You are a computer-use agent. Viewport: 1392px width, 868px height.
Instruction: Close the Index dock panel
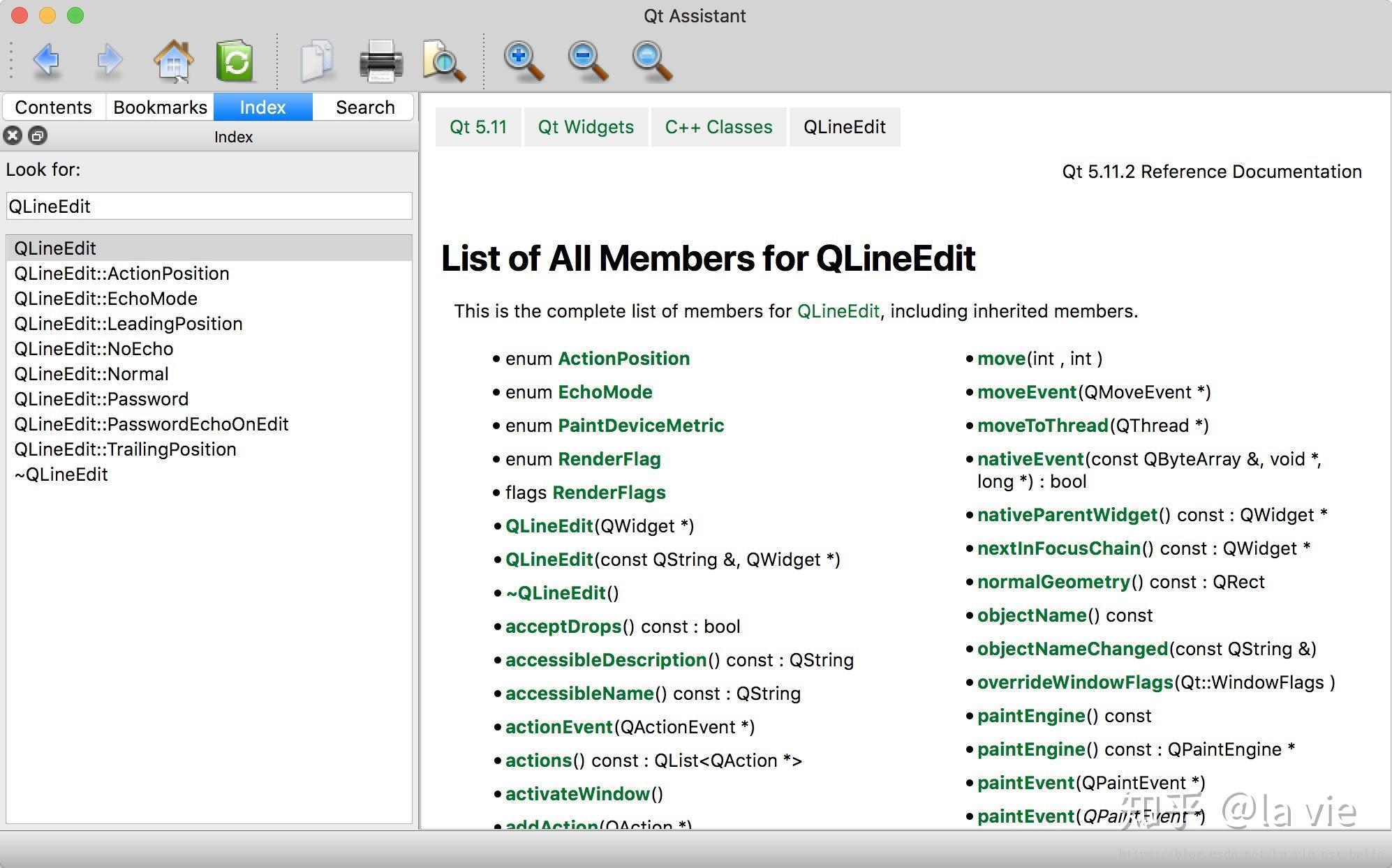[x=13, y=136]
